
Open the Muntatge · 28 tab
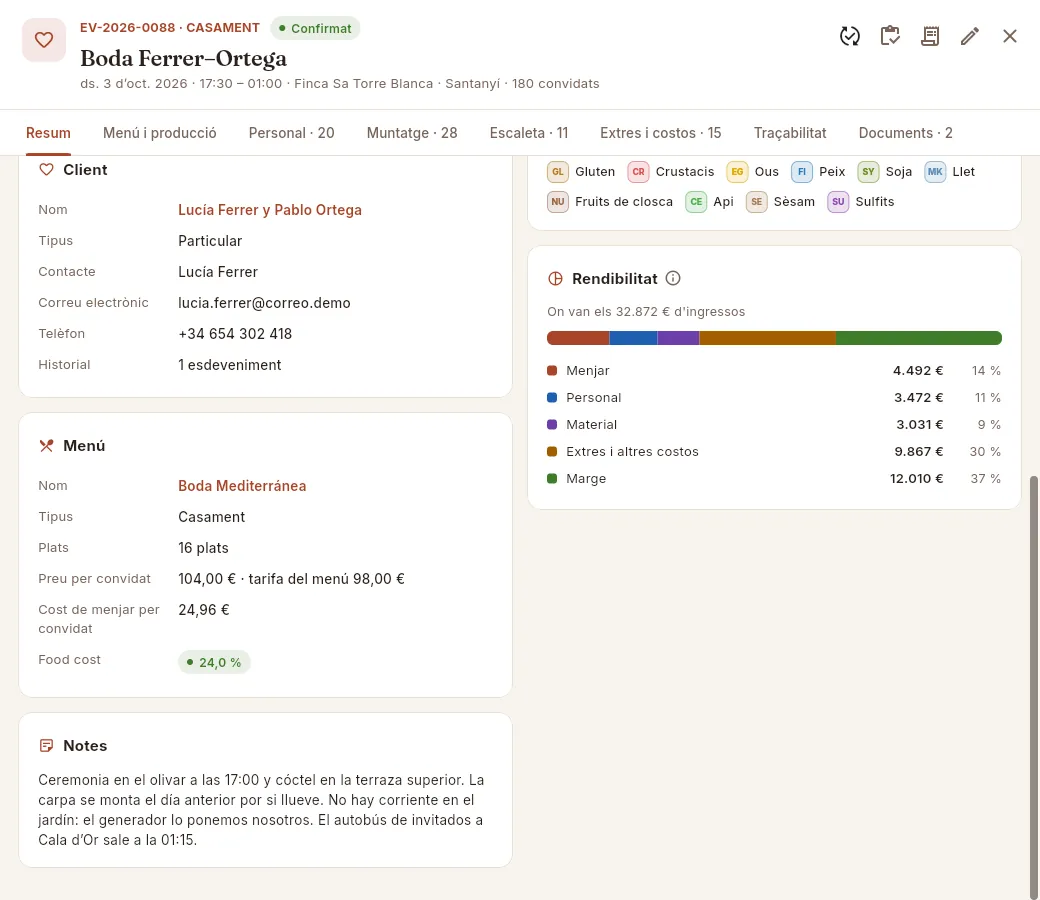(x=412, y=133)
